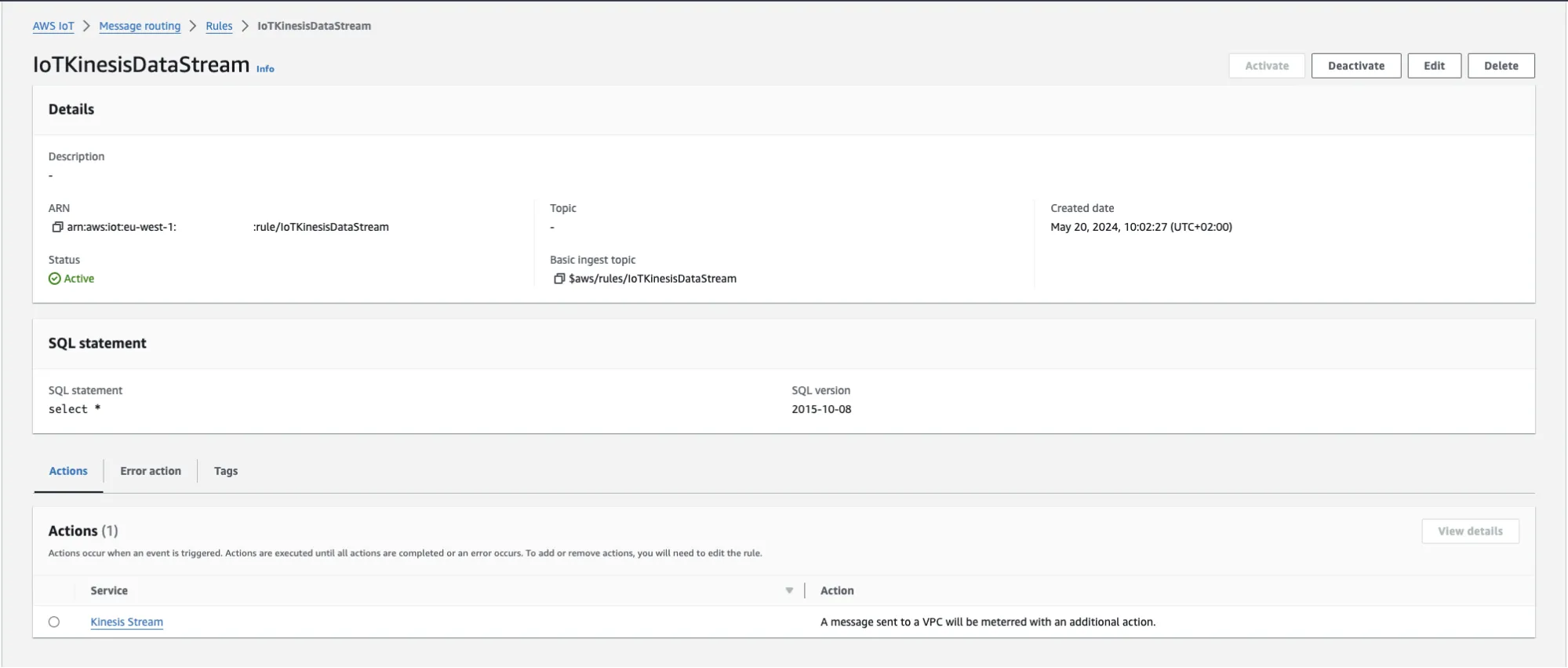Delete the rule
Image resolution: width=1568 pixels, height=668 pixels.
click(1501, 66)
